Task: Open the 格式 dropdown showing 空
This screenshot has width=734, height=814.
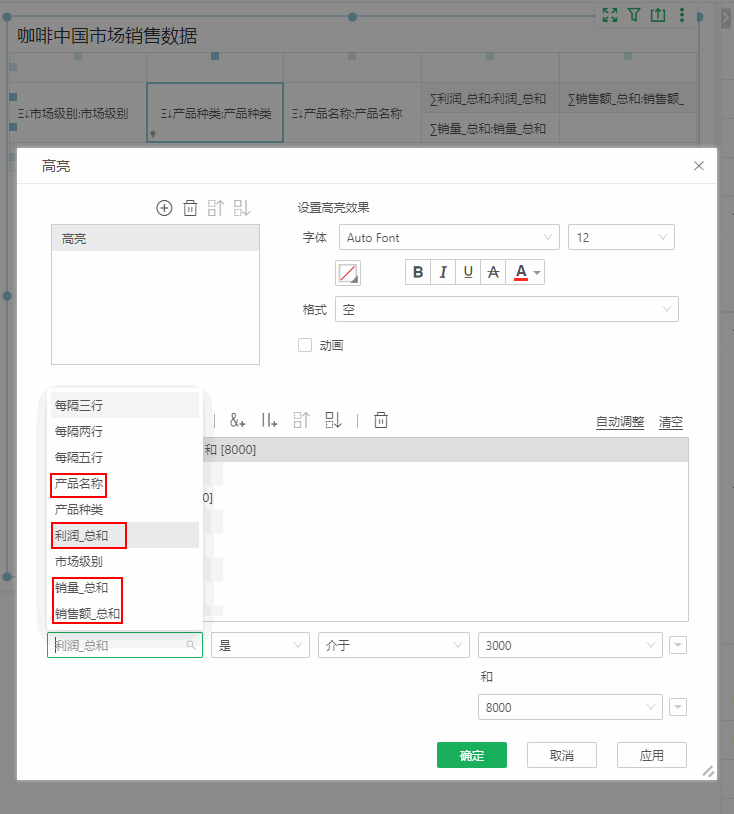Action: pos(507,309)
